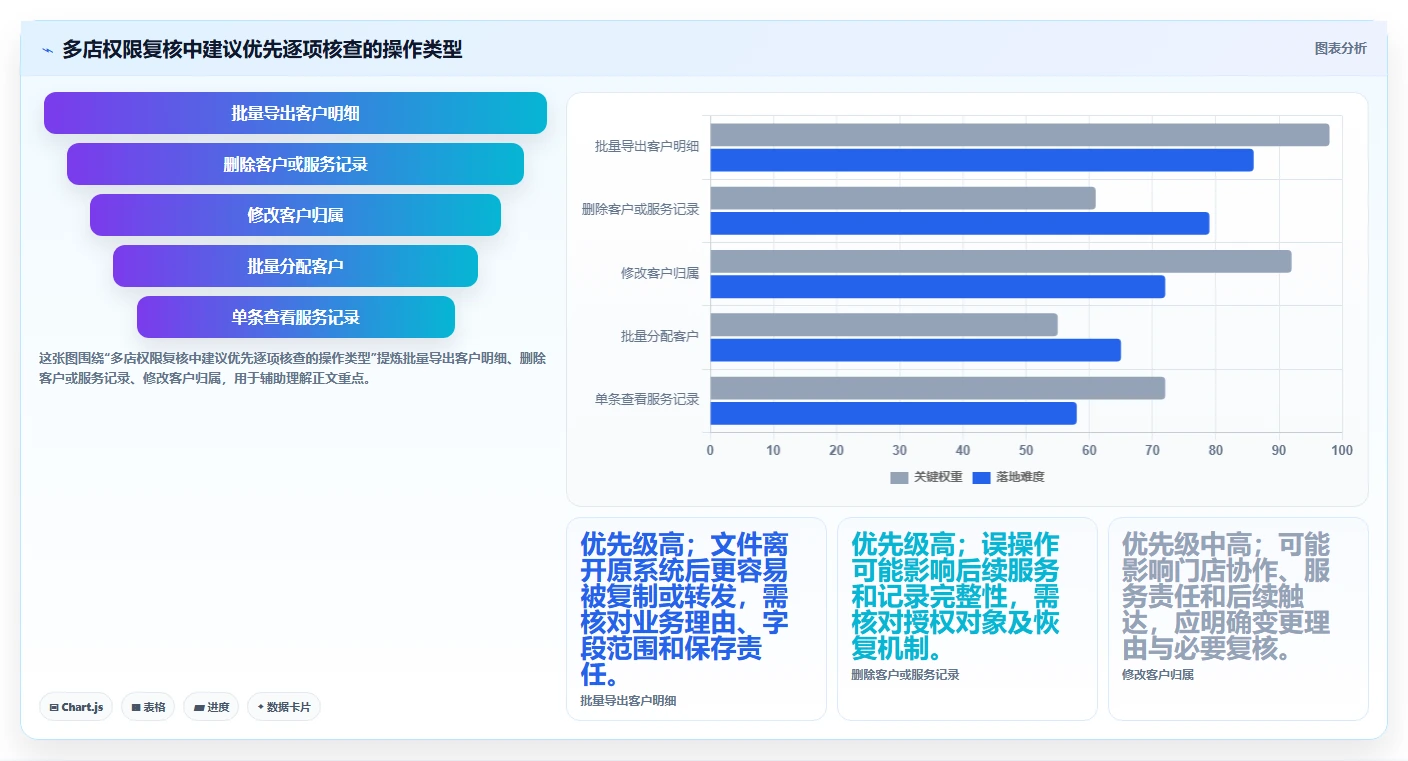Click the 进度 tag chip
1408x761 pixels.
point(211,707)
